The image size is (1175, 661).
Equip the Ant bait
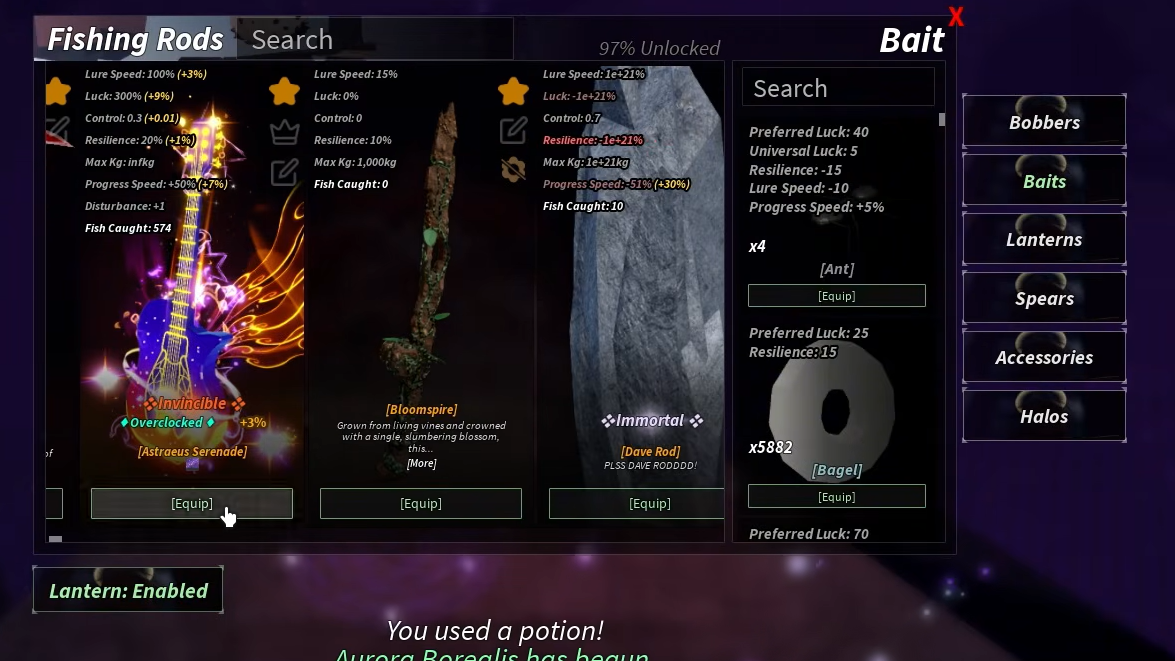(x=836, y=296)
